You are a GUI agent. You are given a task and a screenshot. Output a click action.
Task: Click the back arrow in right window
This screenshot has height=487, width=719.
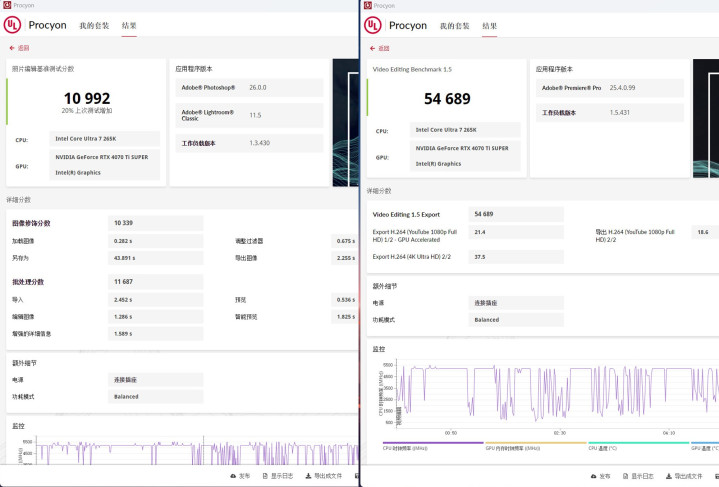point(372,48)
